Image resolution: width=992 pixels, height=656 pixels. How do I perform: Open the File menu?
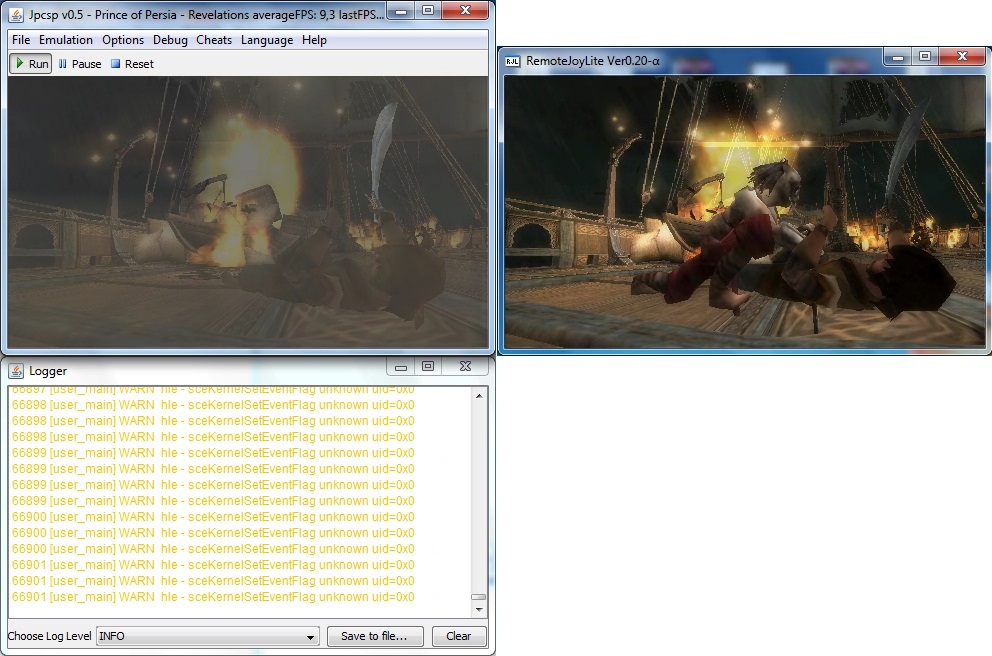(21, 40)
